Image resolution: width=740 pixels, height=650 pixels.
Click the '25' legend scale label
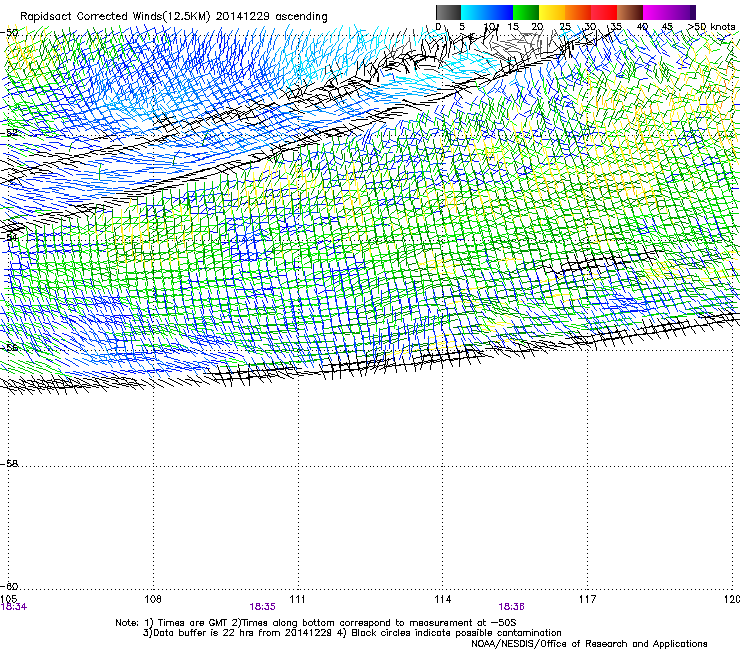click(x=565, y=26)
